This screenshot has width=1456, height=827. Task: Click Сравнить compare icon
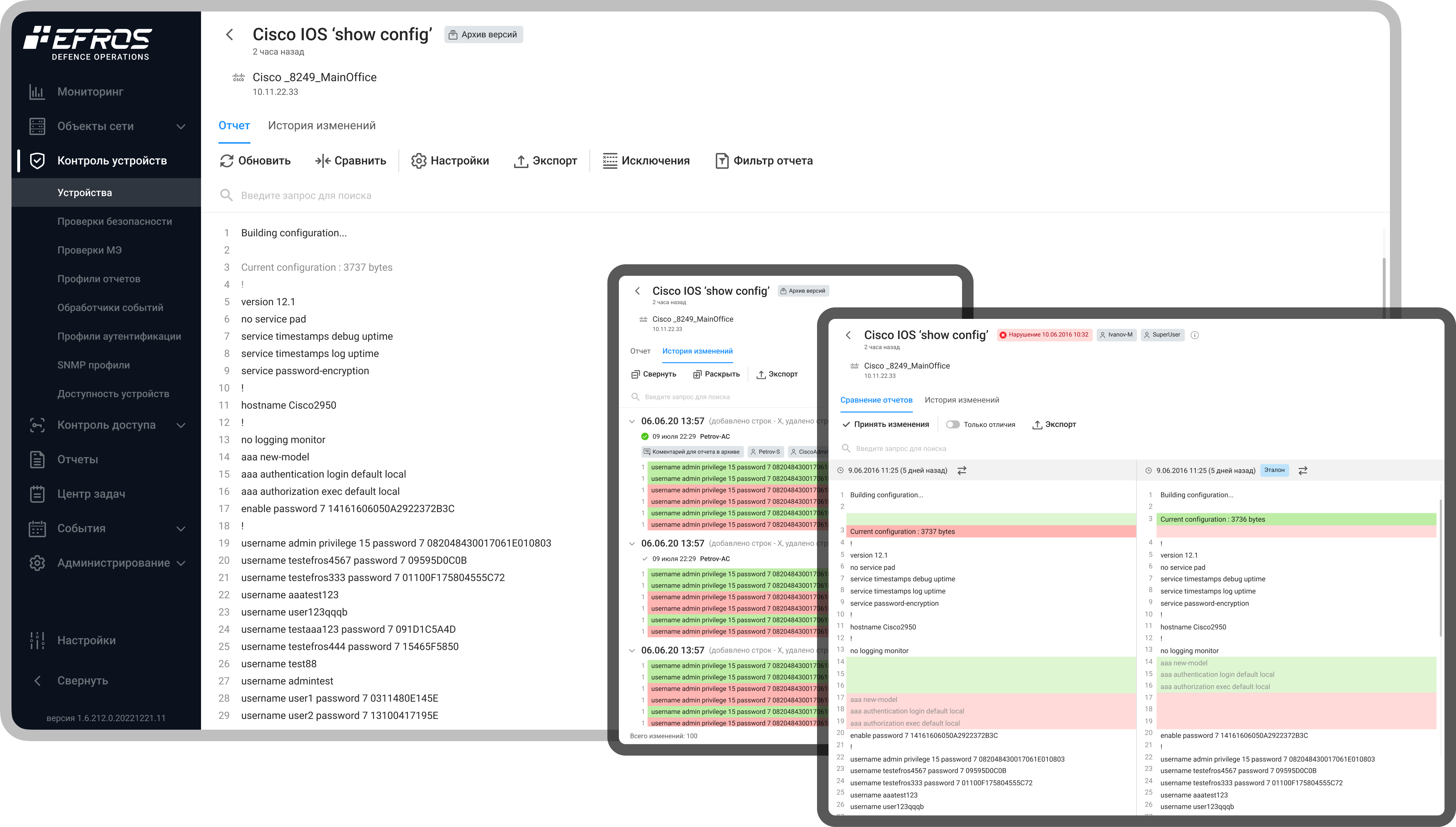pyautogui.click(x=322, y=161)
